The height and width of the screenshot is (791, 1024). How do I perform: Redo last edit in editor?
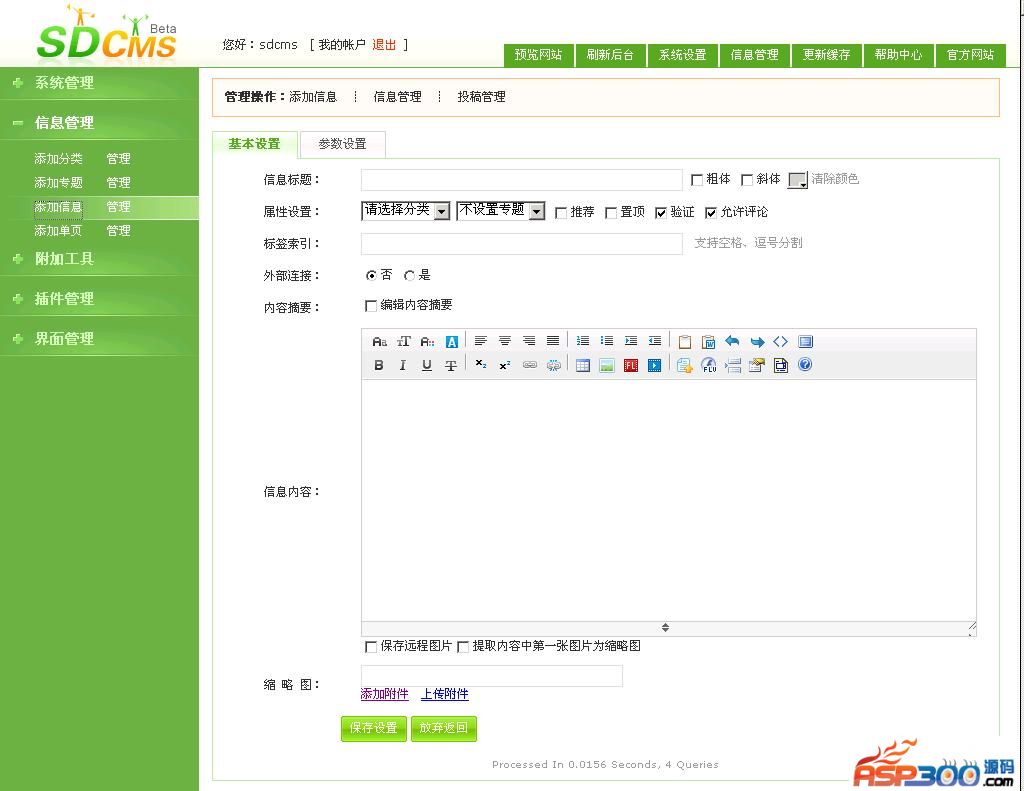pyautogui.click(x=757, y=342)
